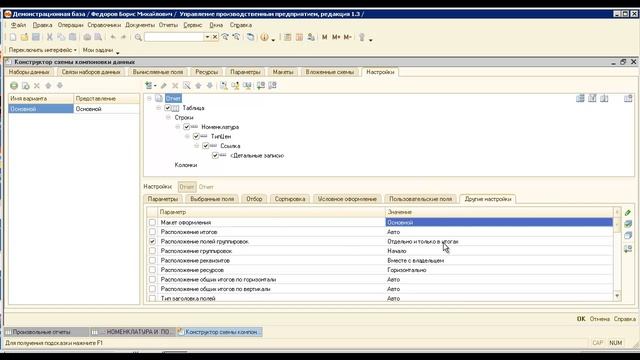Click the Отчет settings toggle button
This screenshot has width=640, height=360.
click(x=187, y=187)
